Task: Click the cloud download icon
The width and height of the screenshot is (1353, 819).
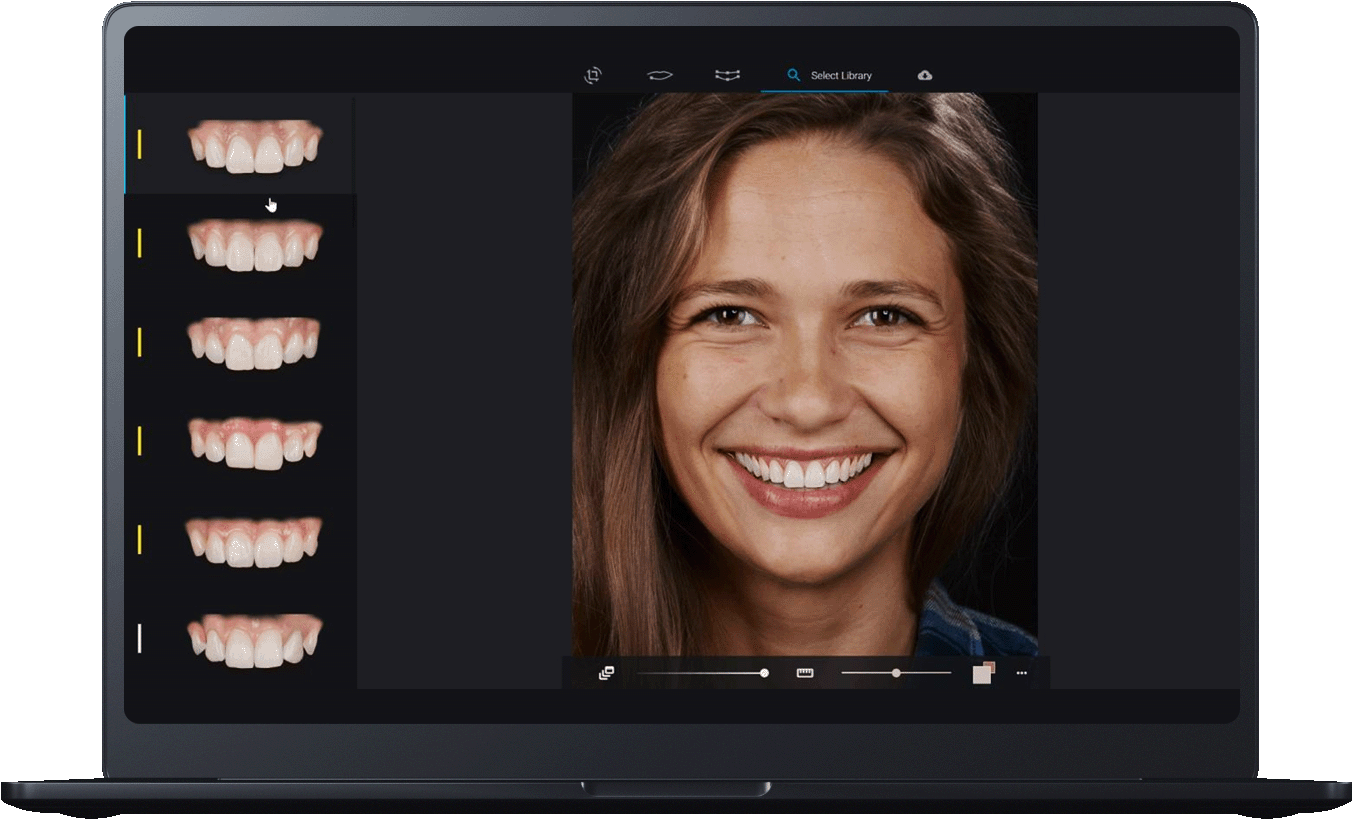Action: pyautogui.click(x=925, y=76)
